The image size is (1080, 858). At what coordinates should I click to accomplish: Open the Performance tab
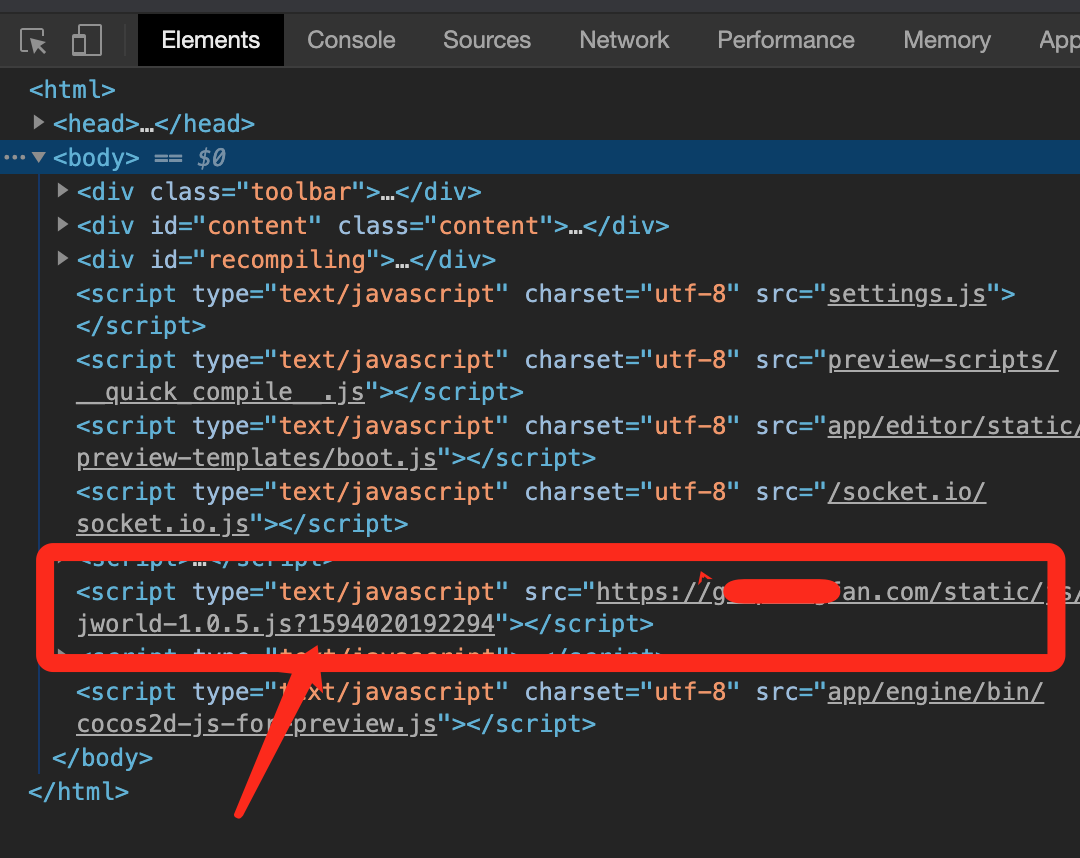click(785, 40)
